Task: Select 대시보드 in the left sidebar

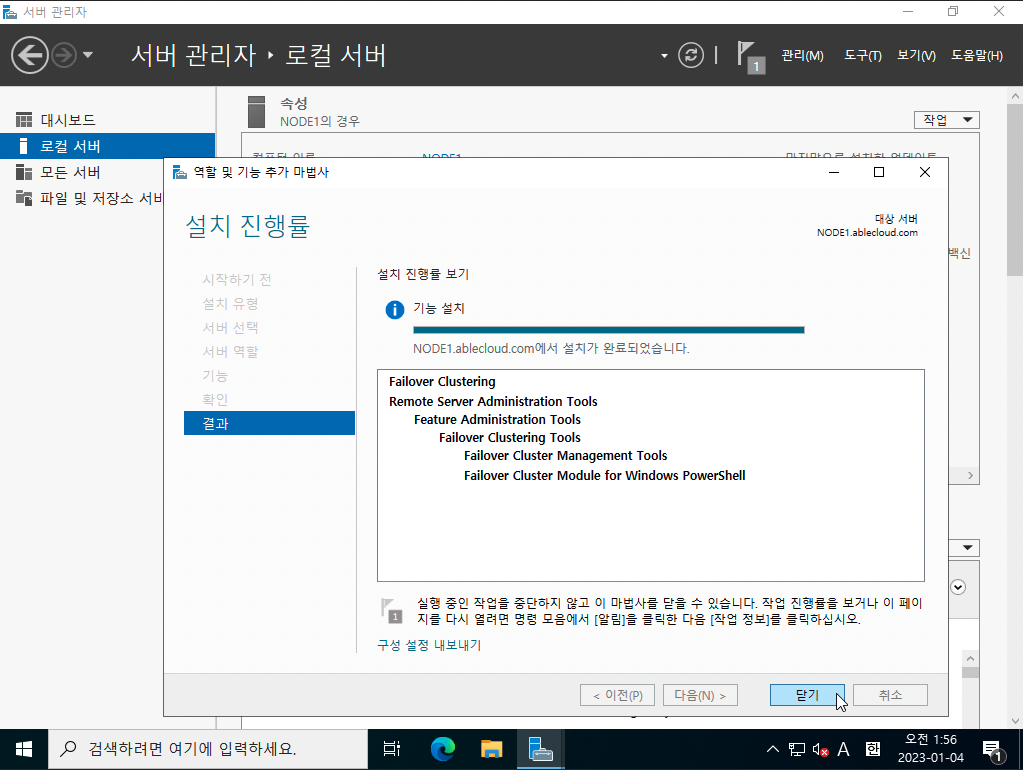Action: click(x=108, y=120)
